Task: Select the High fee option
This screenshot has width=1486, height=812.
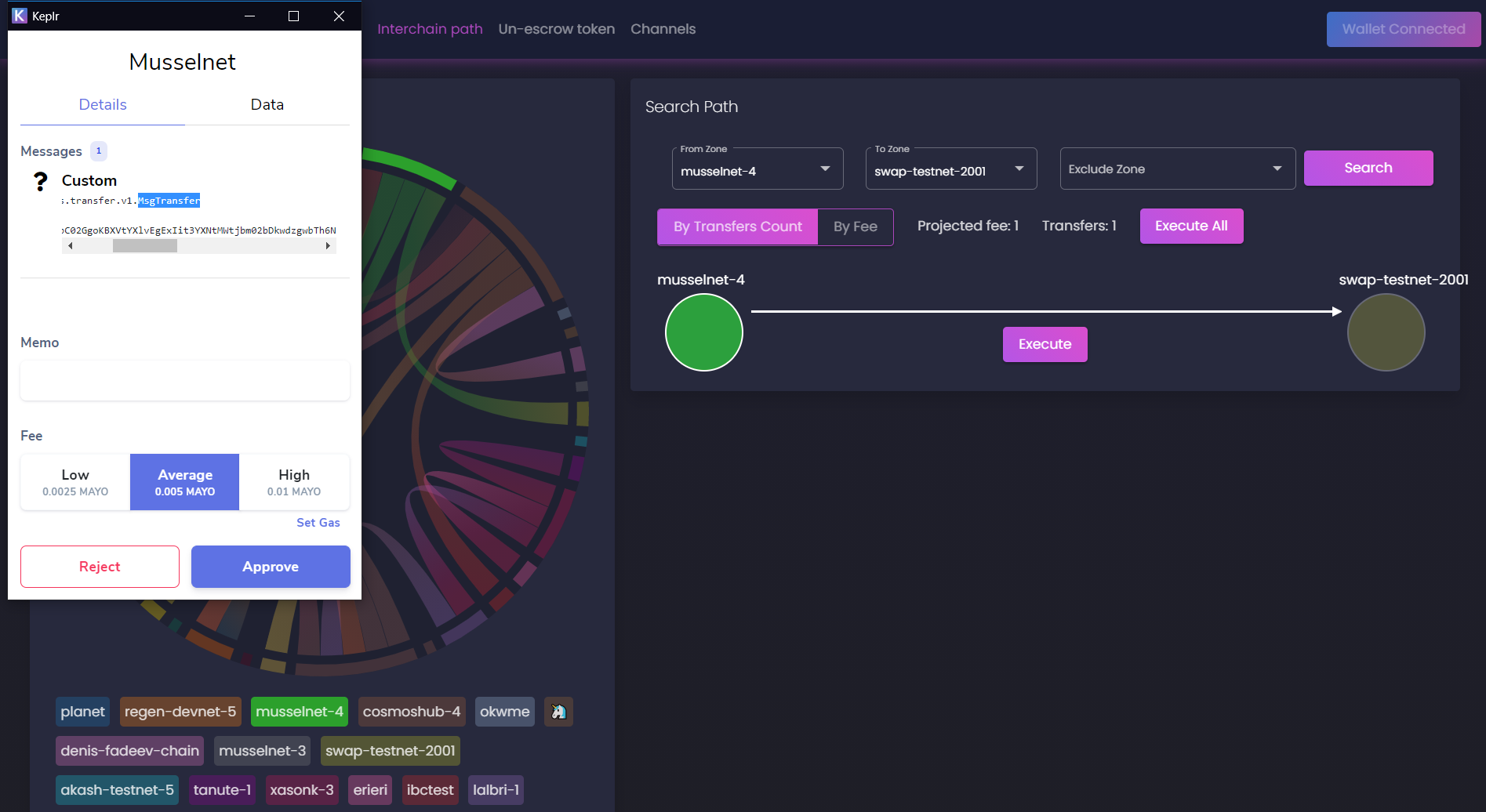Action: (x=294, y=482)
